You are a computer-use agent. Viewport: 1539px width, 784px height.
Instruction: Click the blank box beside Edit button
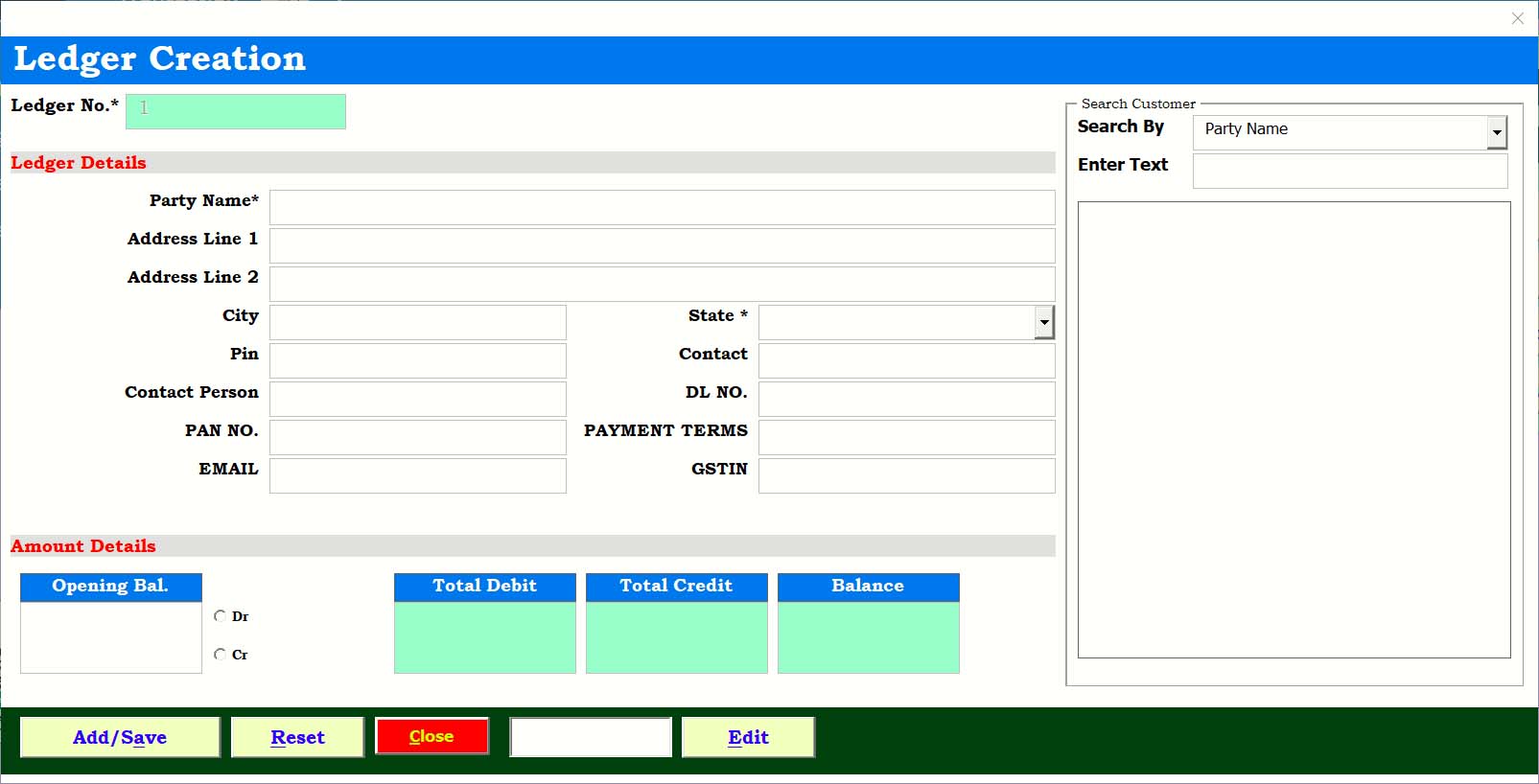point(591,737)
